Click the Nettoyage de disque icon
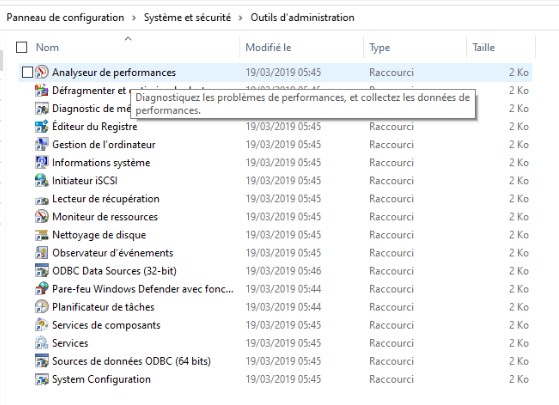 tap(42, 235)
